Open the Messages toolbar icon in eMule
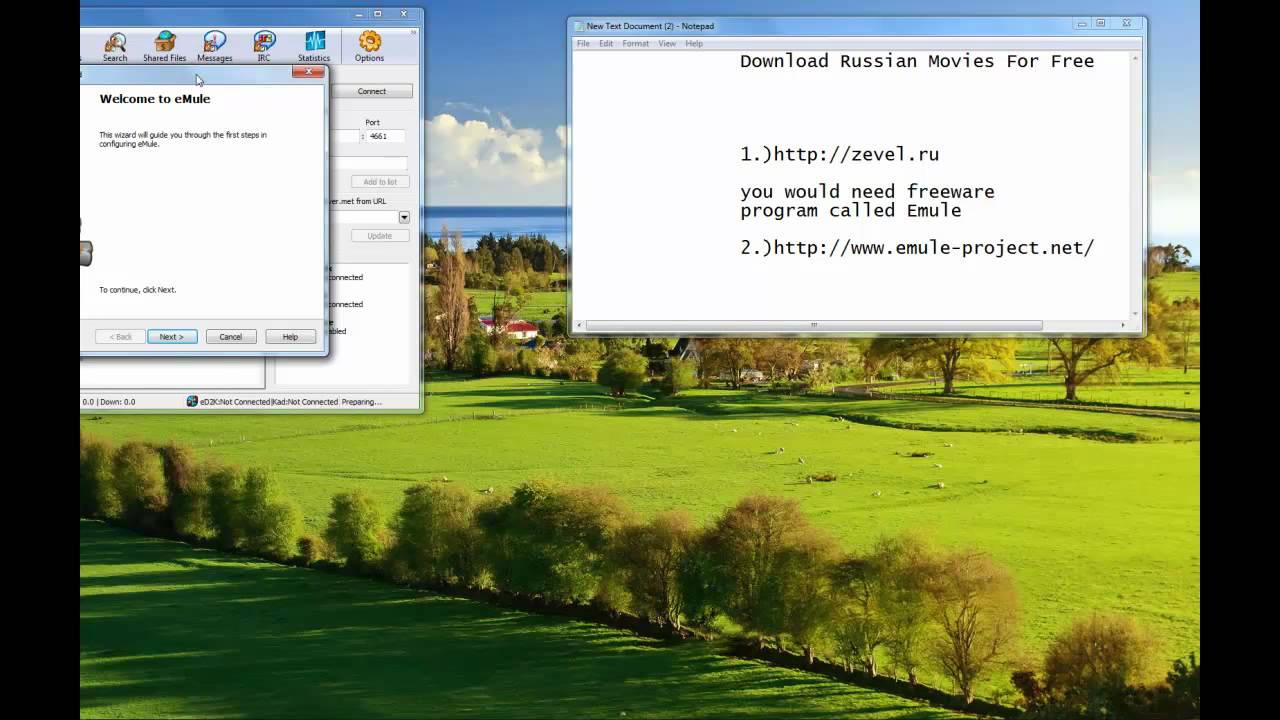1280x720 pixels. coord(214,46)
